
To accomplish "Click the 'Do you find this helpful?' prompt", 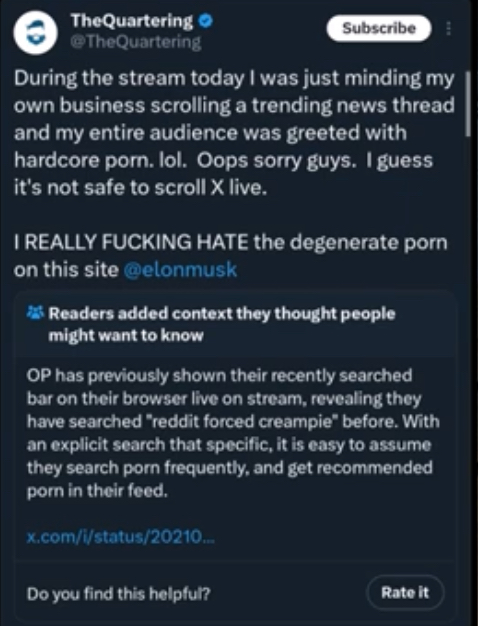I will [x=118, y=594].
